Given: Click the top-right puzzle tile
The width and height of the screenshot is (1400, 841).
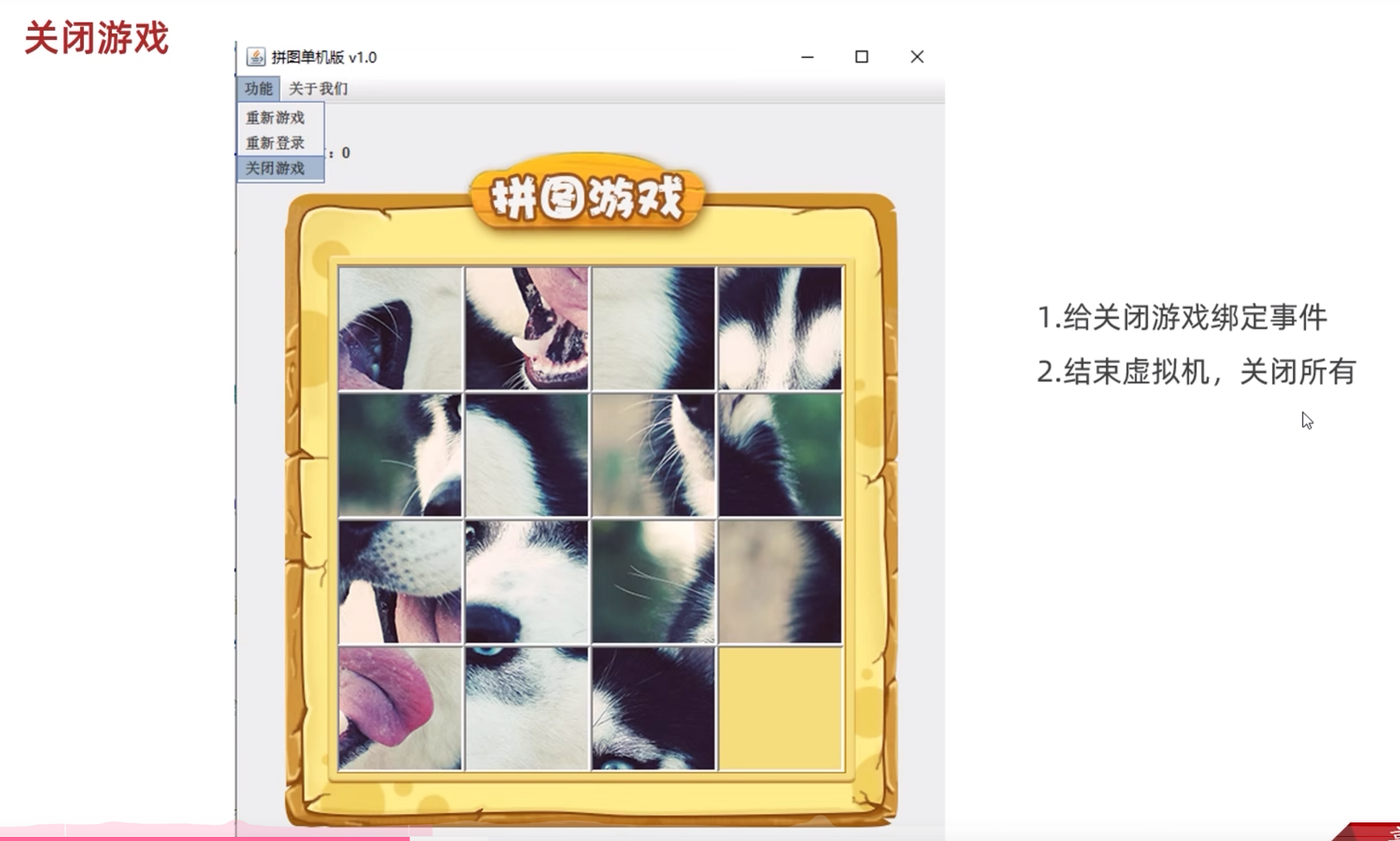Looking at the screenshot, I should pyautogui.click(x=780, y=328).
